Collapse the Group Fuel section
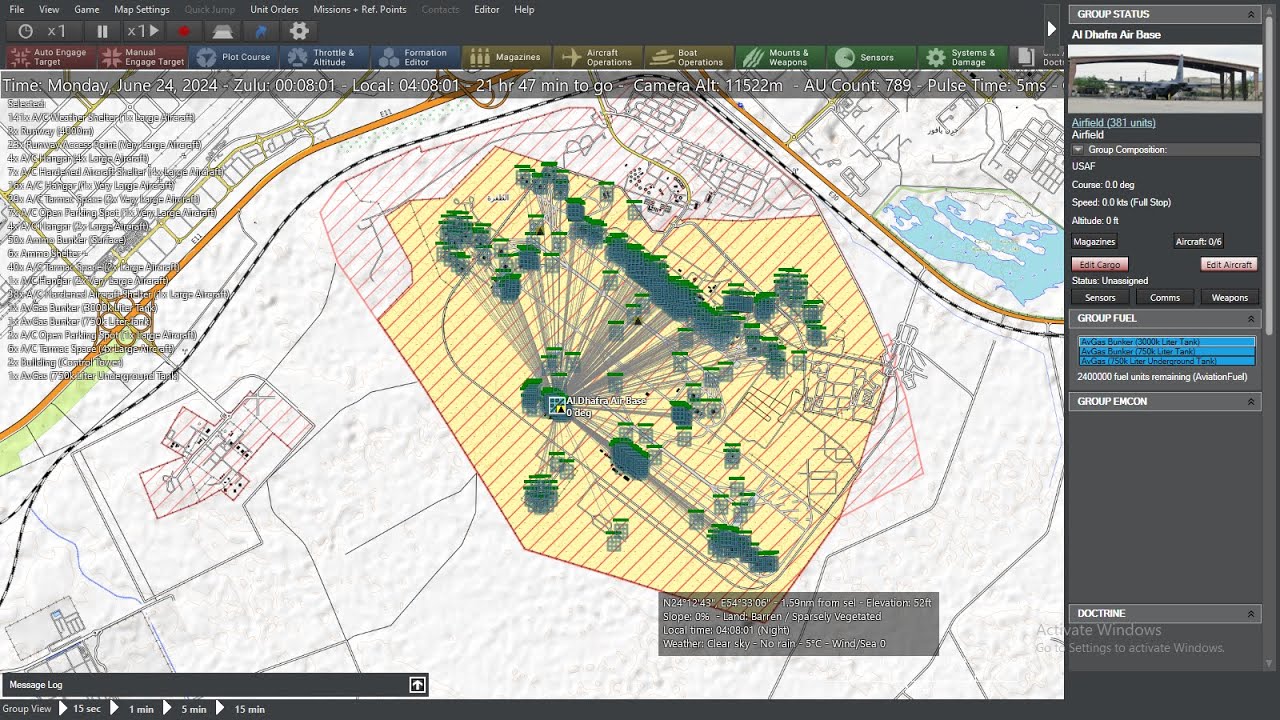Screen dimensions: 1280x720 coord(1250,318)
